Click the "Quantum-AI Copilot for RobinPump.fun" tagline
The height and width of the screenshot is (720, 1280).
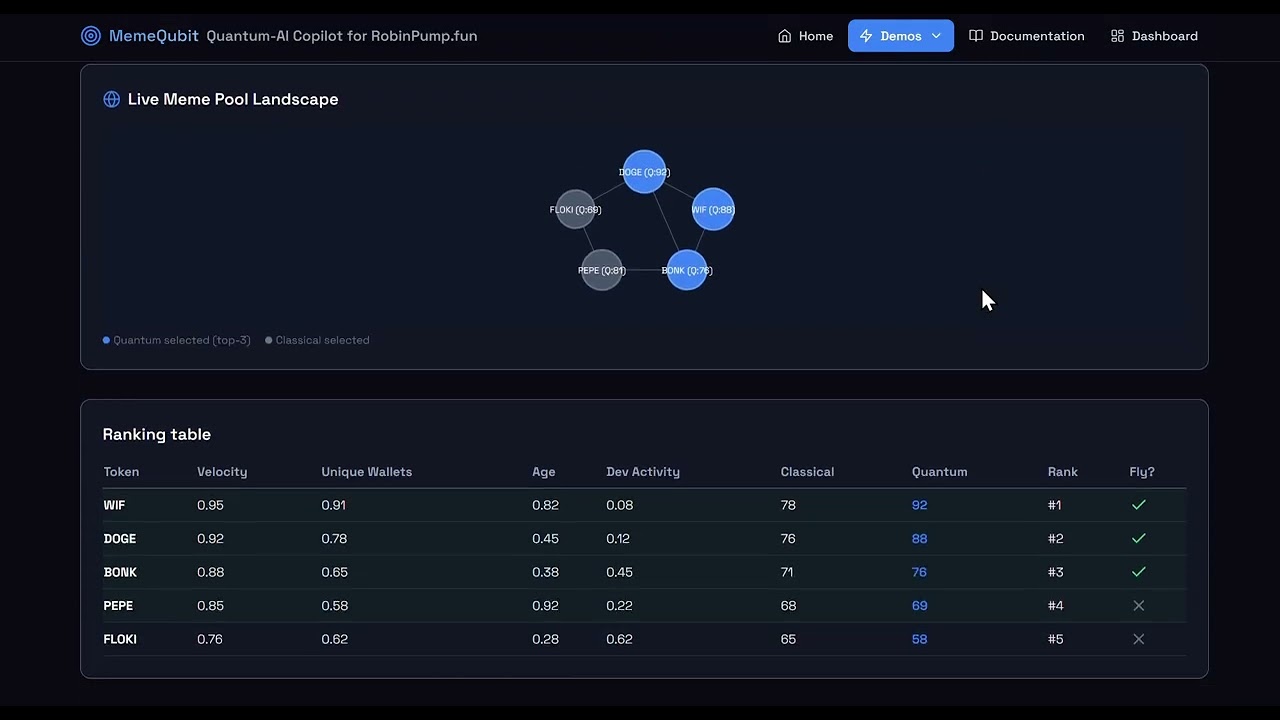coord(342,36)
